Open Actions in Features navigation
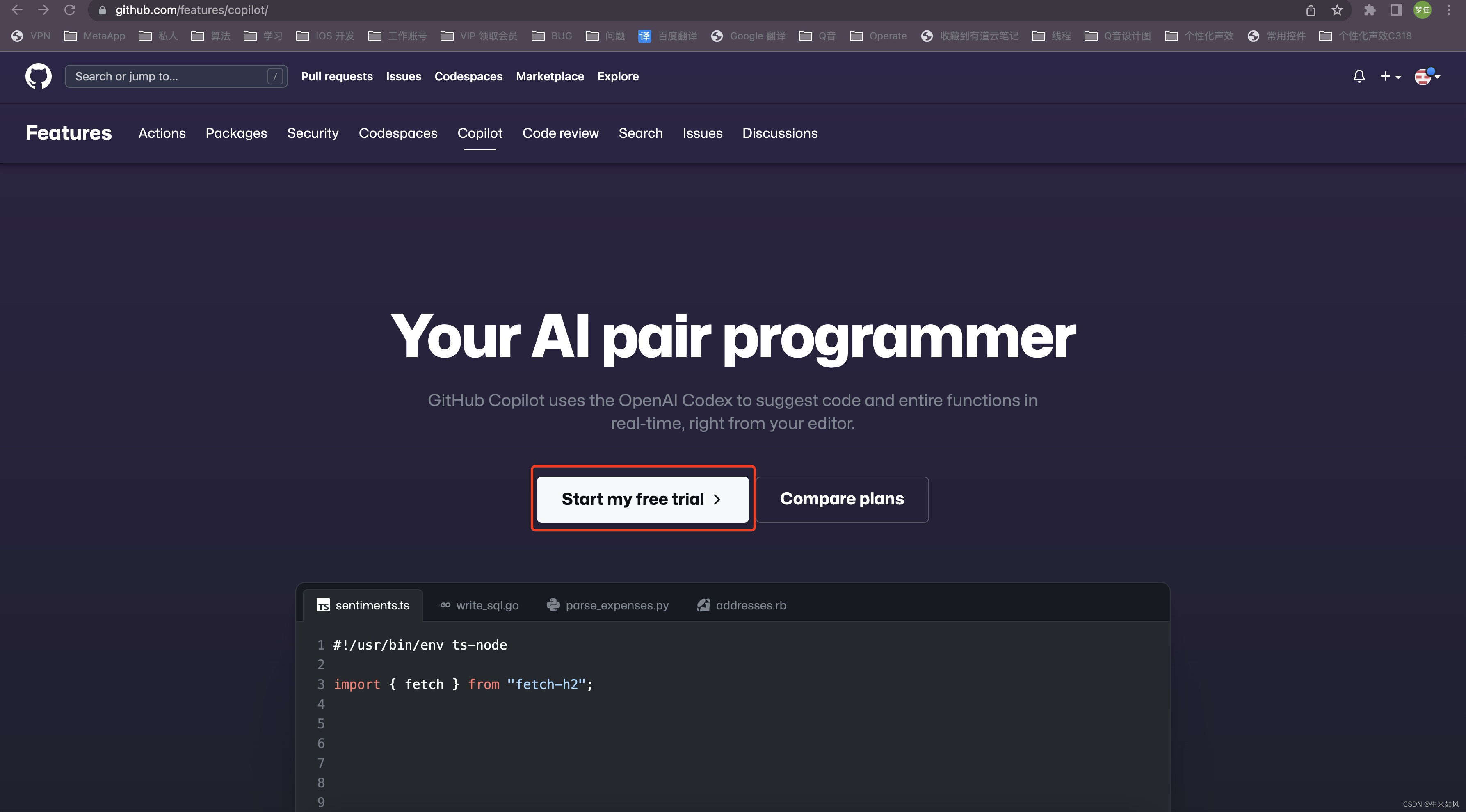 pos(162,133)
